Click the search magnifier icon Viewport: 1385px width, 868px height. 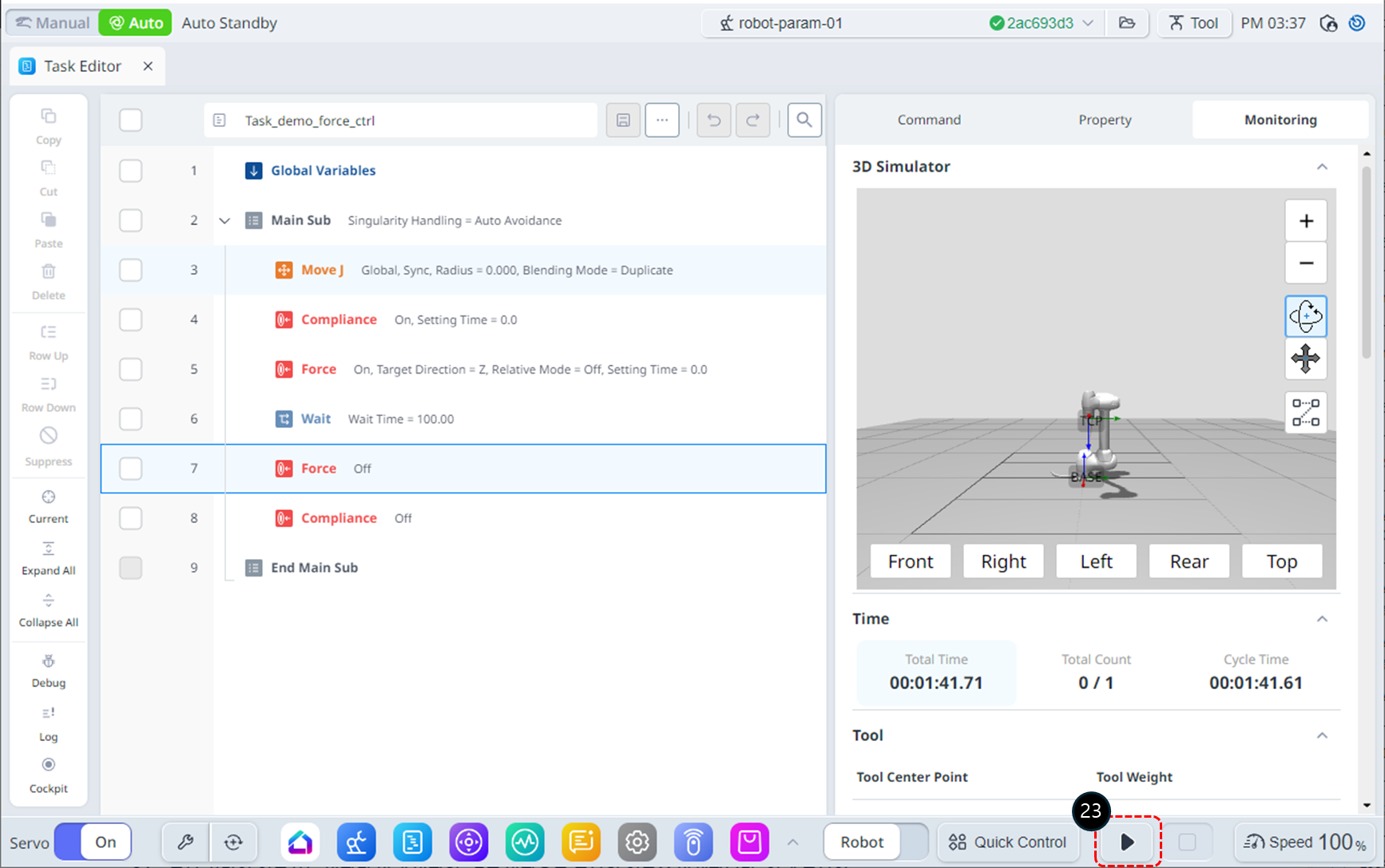(804, 121)
